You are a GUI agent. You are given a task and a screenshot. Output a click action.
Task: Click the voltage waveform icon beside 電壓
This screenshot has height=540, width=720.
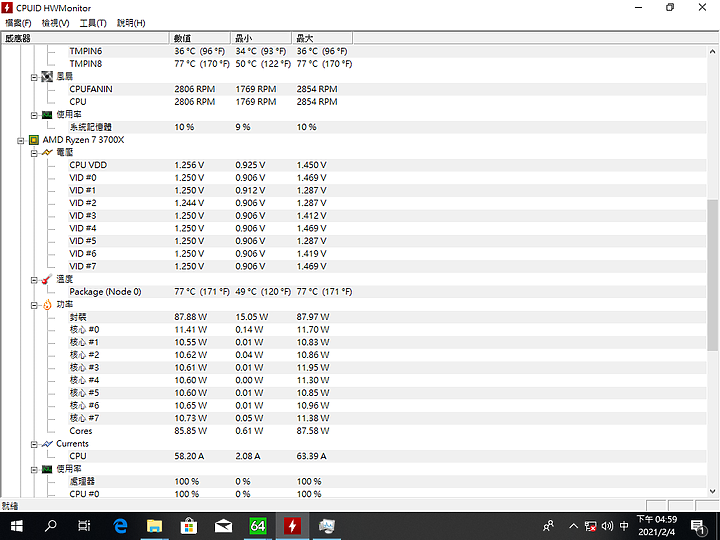coord(47,152)
